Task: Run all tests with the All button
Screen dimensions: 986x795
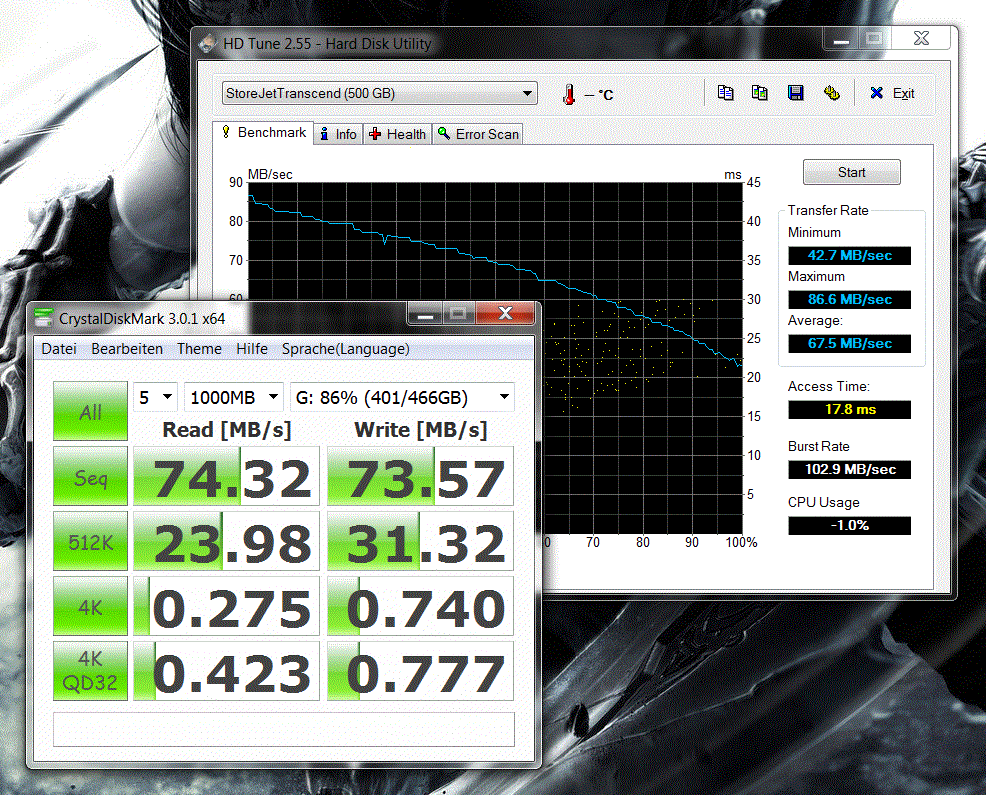Action: (91, 411)
